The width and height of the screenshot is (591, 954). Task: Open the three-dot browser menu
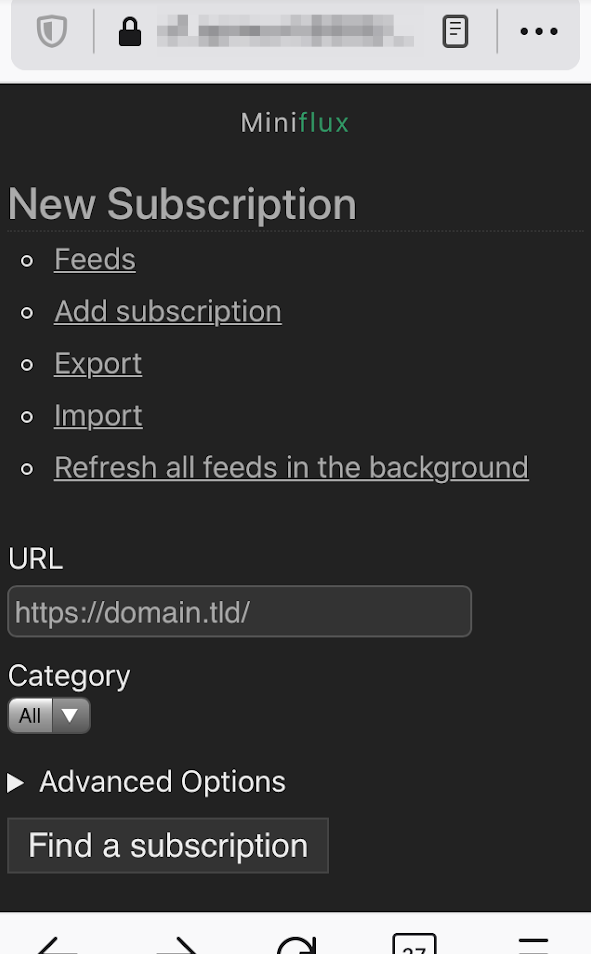tap(539, 31)
